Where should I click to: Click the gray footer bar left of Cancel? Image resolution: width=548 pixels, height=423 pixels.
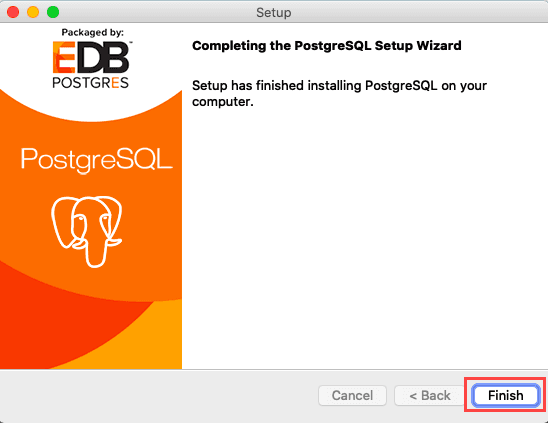(x=157, y=395)
